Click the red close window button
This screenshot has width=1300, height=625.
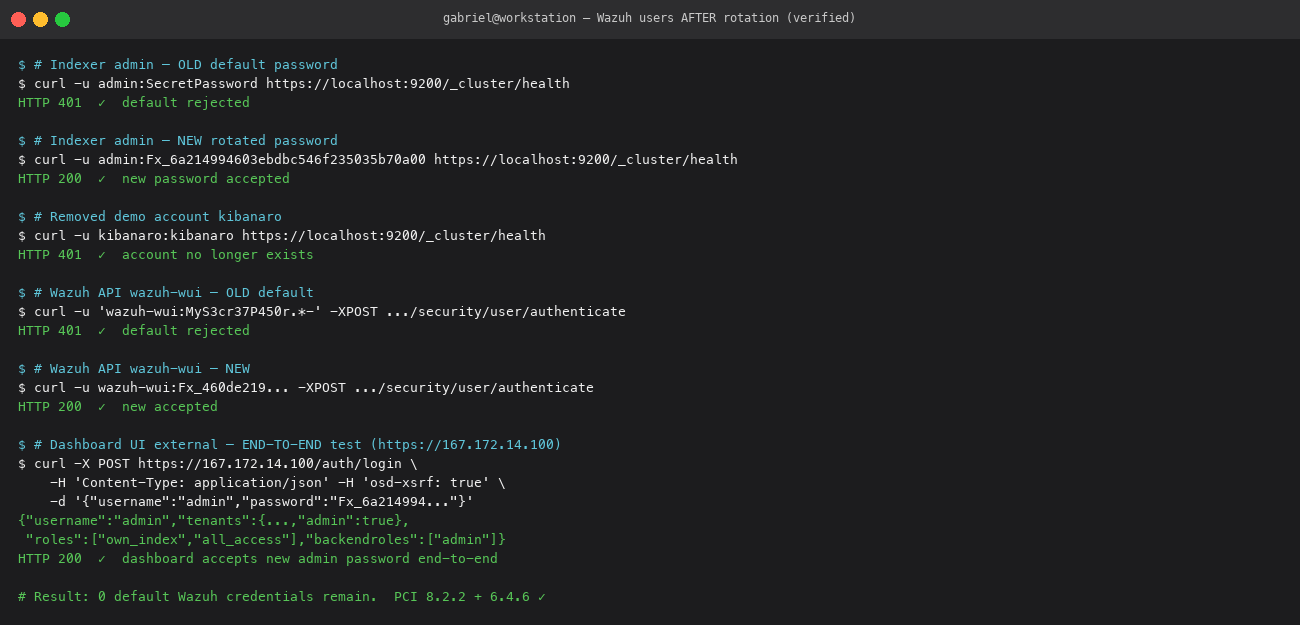tap(18, 19)
